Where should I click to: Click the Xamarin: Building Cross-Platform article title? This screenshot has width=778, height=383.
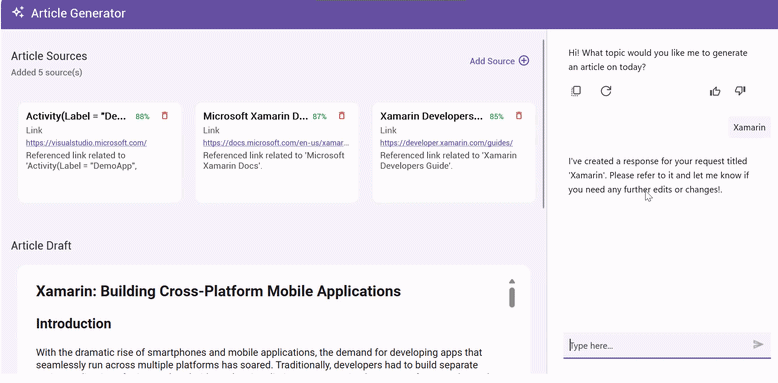218,291
